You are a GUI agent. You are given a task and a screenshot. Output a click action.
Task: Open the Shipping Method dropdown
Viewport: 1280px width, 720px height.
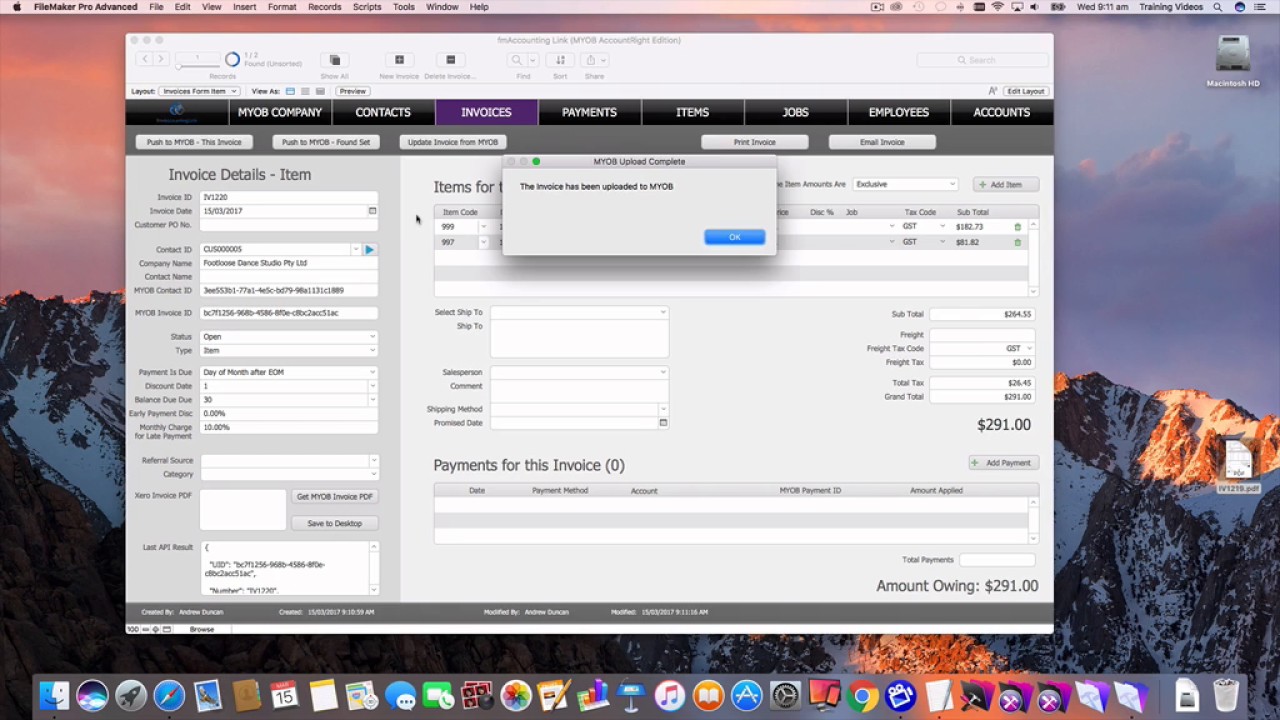point(579,409)
